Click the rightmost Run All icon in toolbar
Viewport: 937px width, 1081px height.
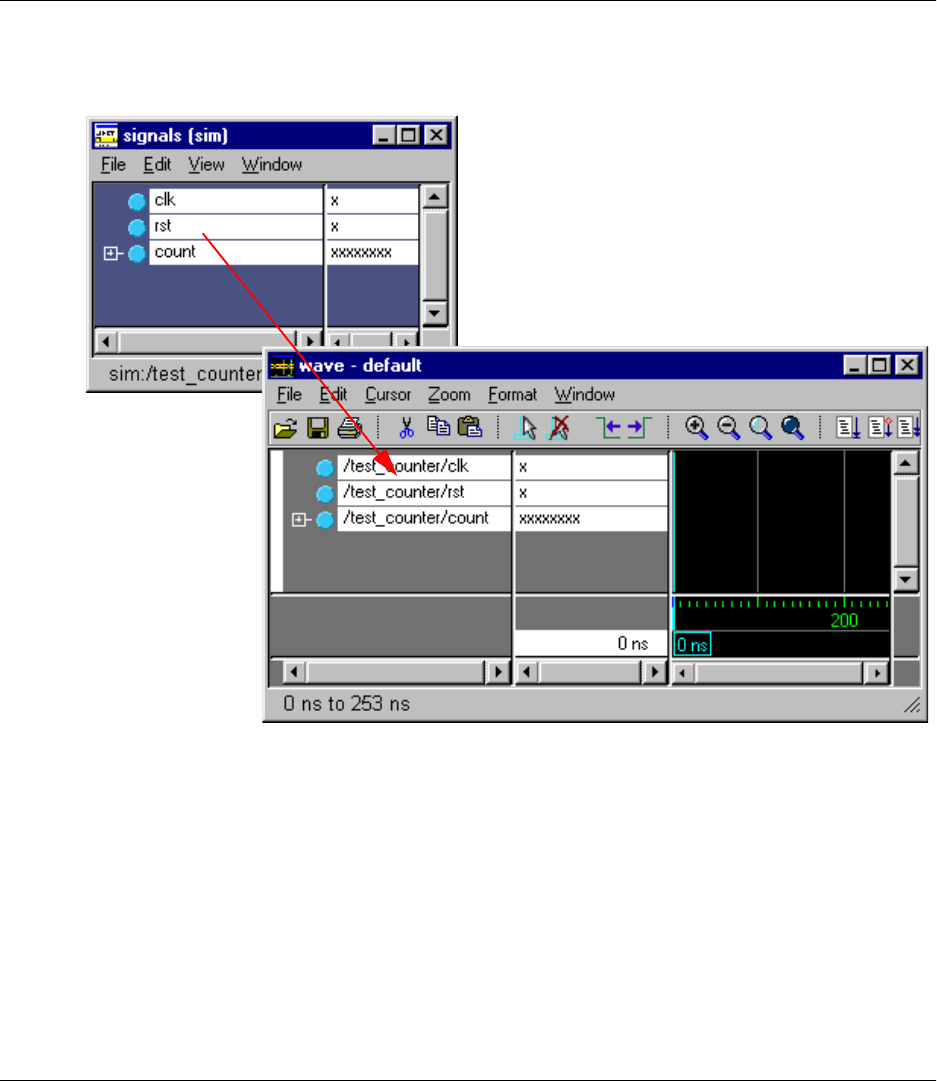(909, 427)
